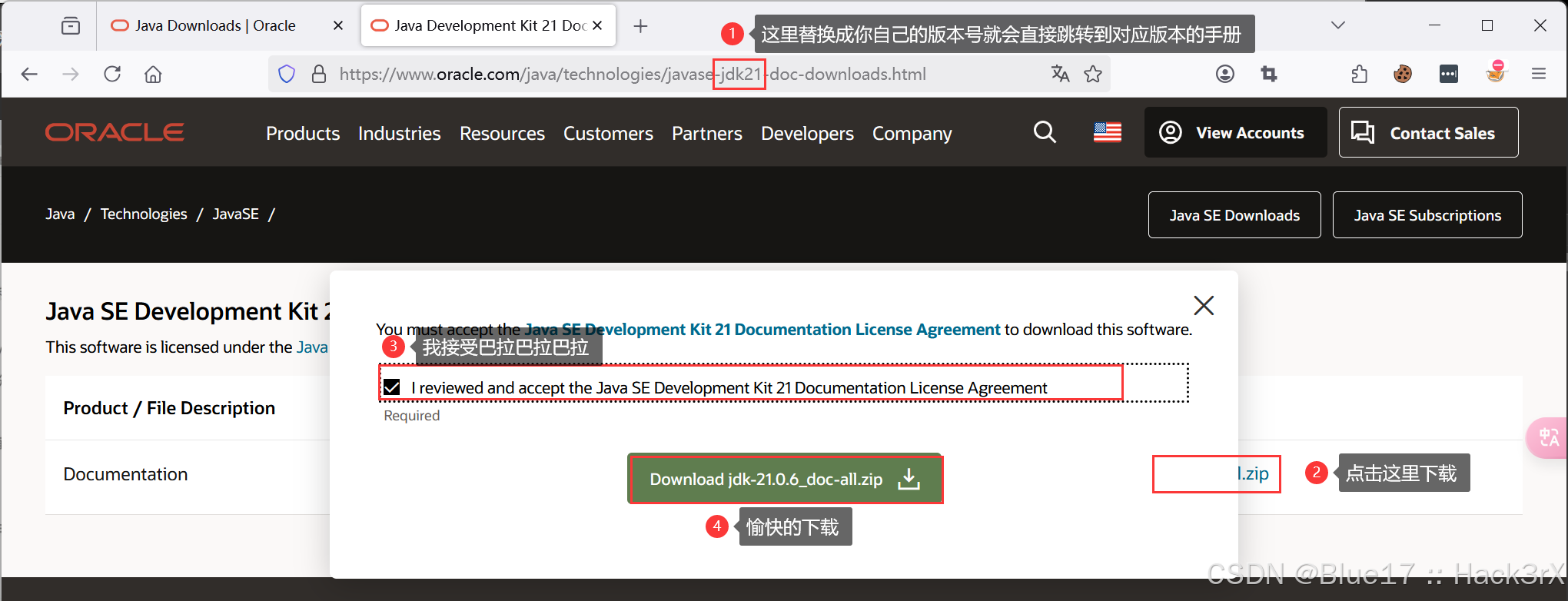This screenshot has width=1568, height=601.
Task: Download jdk-21.0.6_doc-all.zip file
Action: [x=785, y=479]
